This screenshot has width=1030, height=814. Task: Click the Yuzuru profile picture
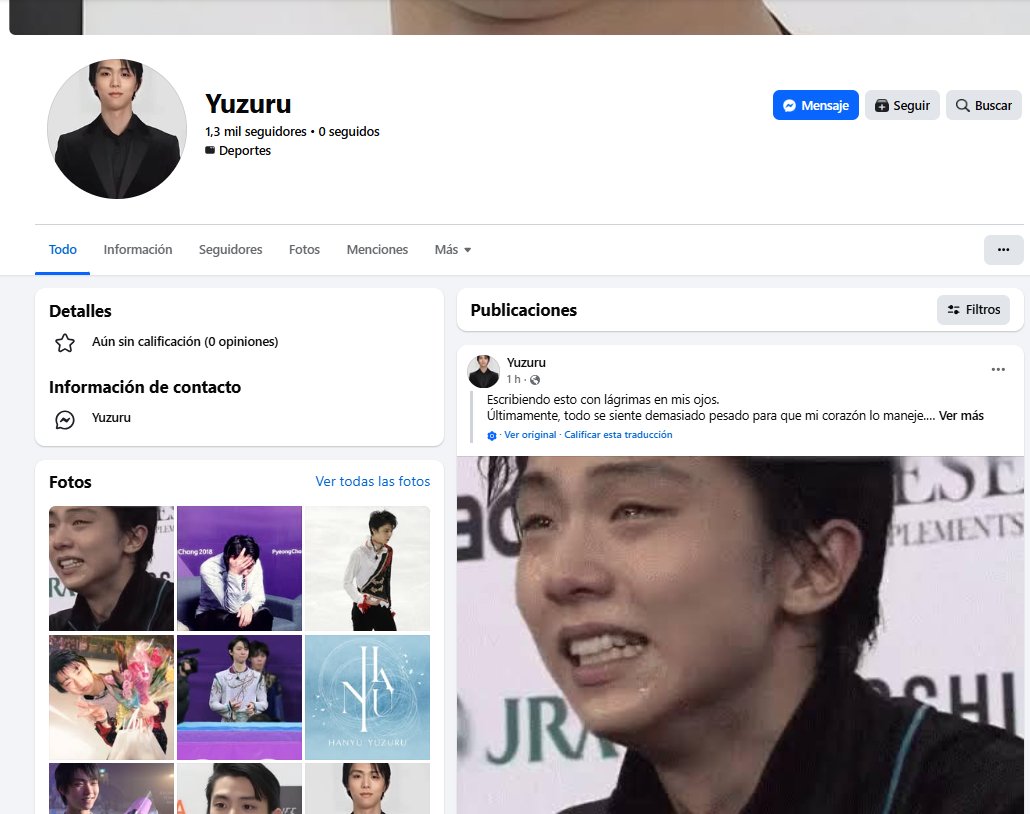116,129
